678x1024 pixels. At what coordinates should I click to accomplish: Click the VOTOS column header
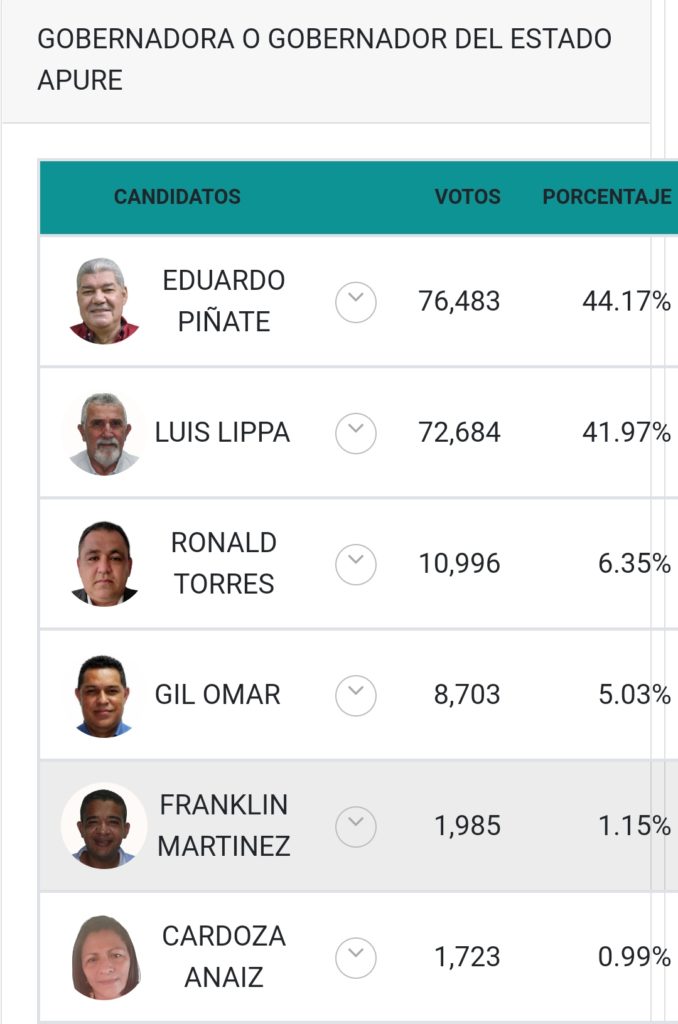468,197
